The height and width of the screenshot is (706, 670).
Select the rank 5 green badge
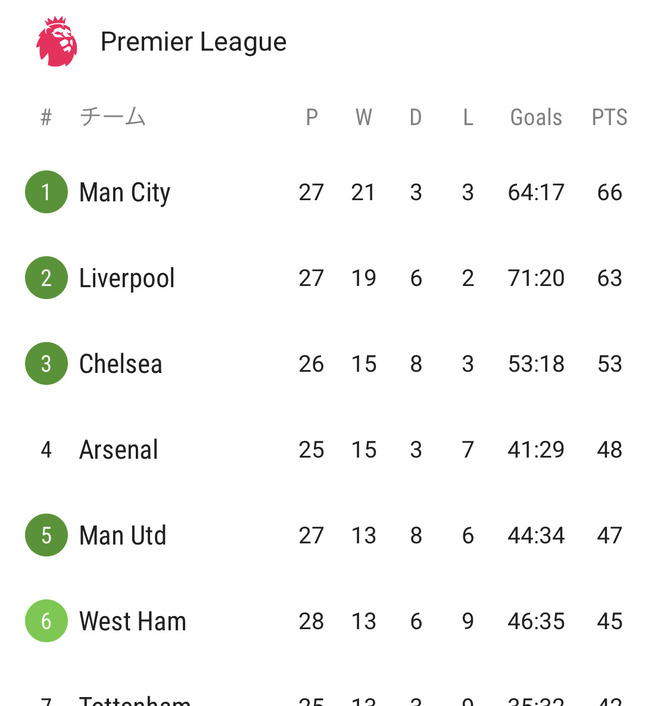(x=46, y=535)
